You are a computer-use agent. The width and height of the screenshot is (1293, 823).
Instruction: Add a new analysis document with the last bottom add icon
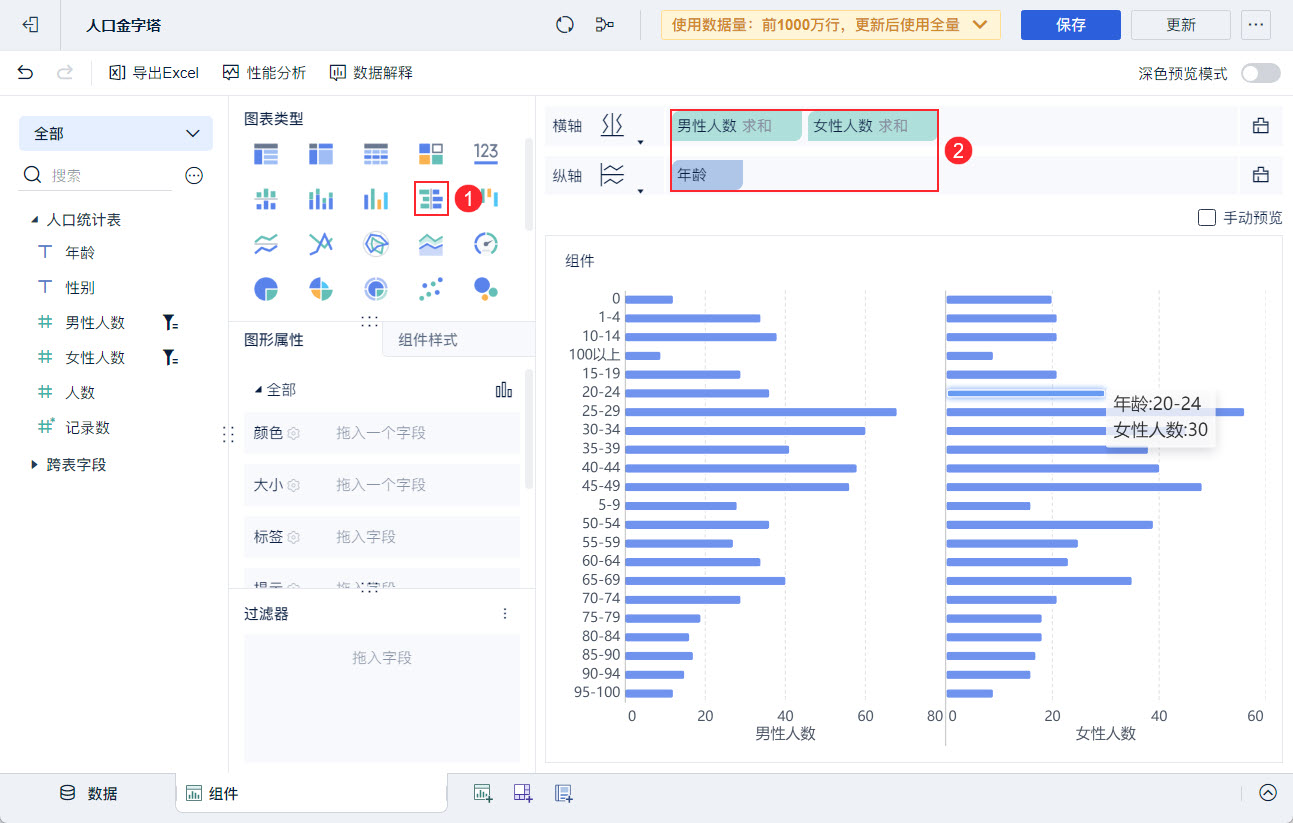[x=564, y=793]
